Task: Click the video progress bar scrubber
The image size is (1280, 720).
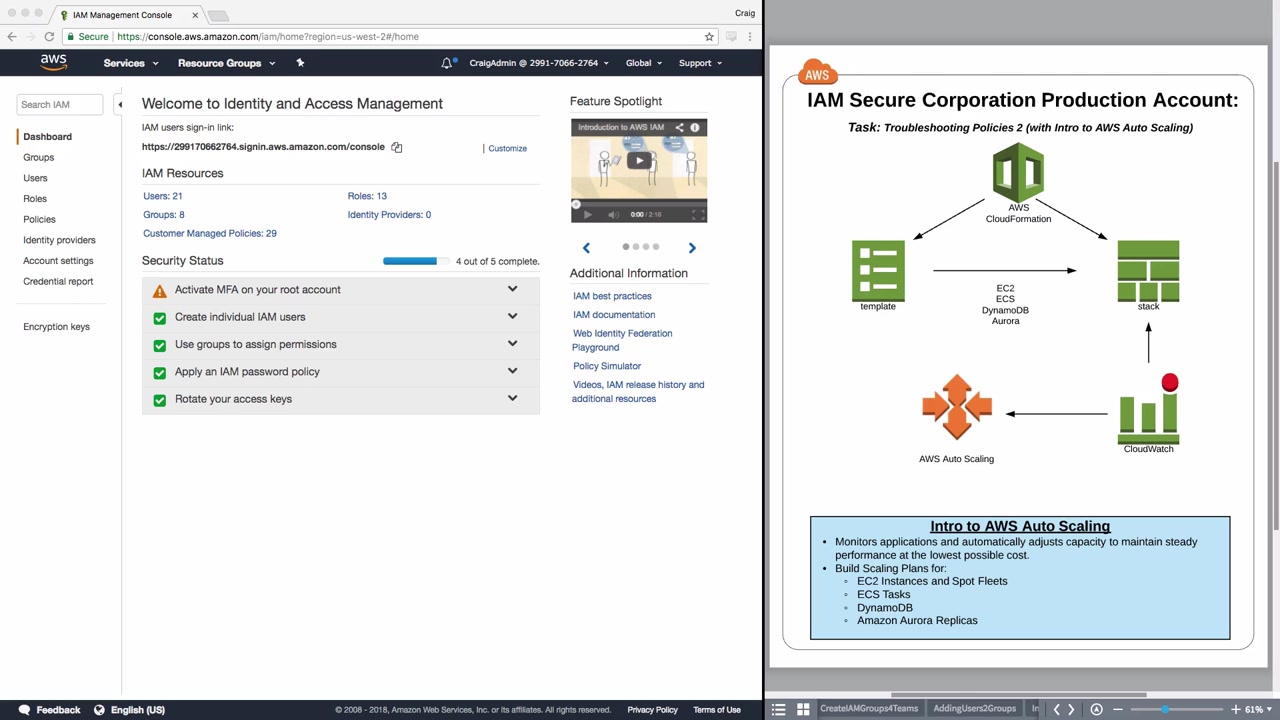Action: click(576, 204)
